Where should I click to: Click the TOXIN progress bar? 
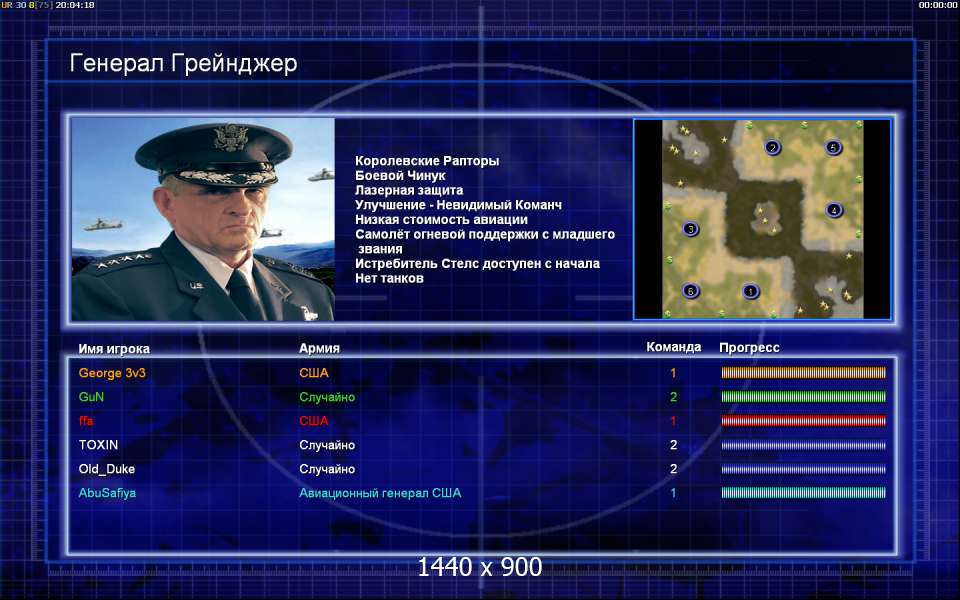click(x=803, y=445)
